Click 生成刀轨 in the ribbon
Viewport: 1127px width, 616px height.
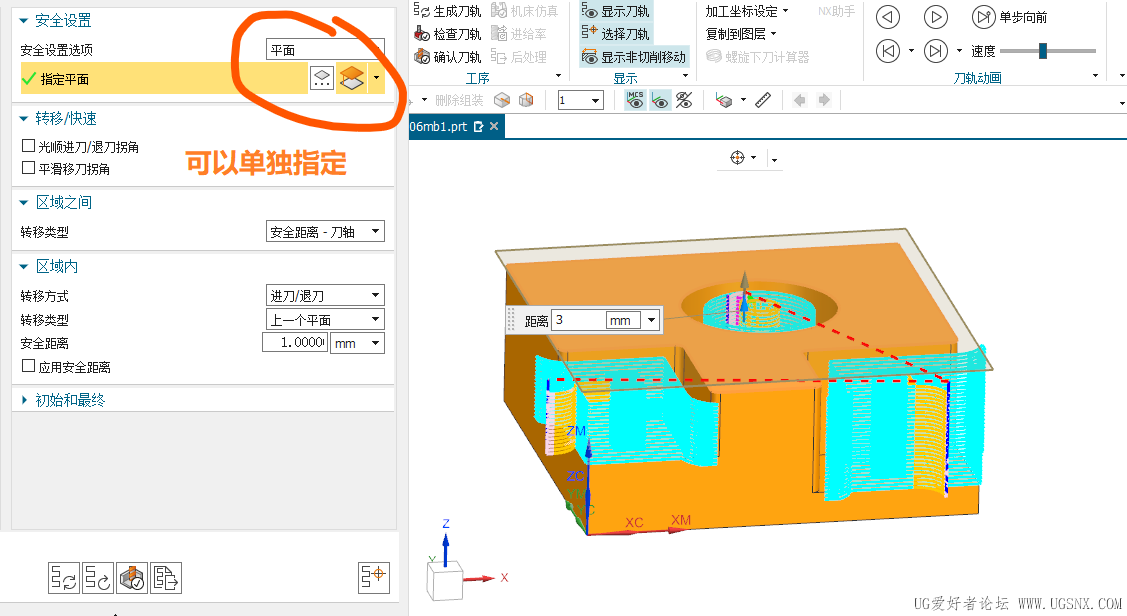click(448, 11)
